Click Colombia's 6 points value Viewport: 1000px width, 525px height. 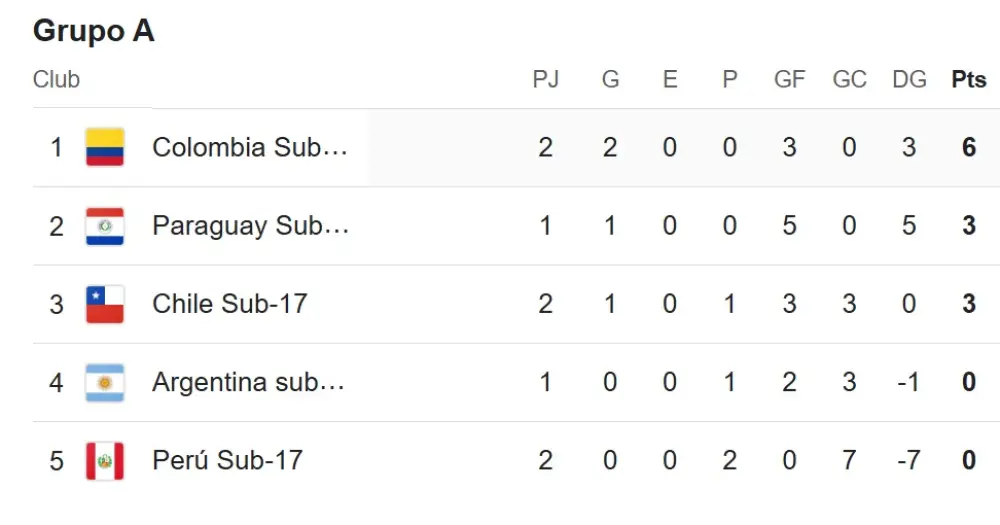coord(969,147)
